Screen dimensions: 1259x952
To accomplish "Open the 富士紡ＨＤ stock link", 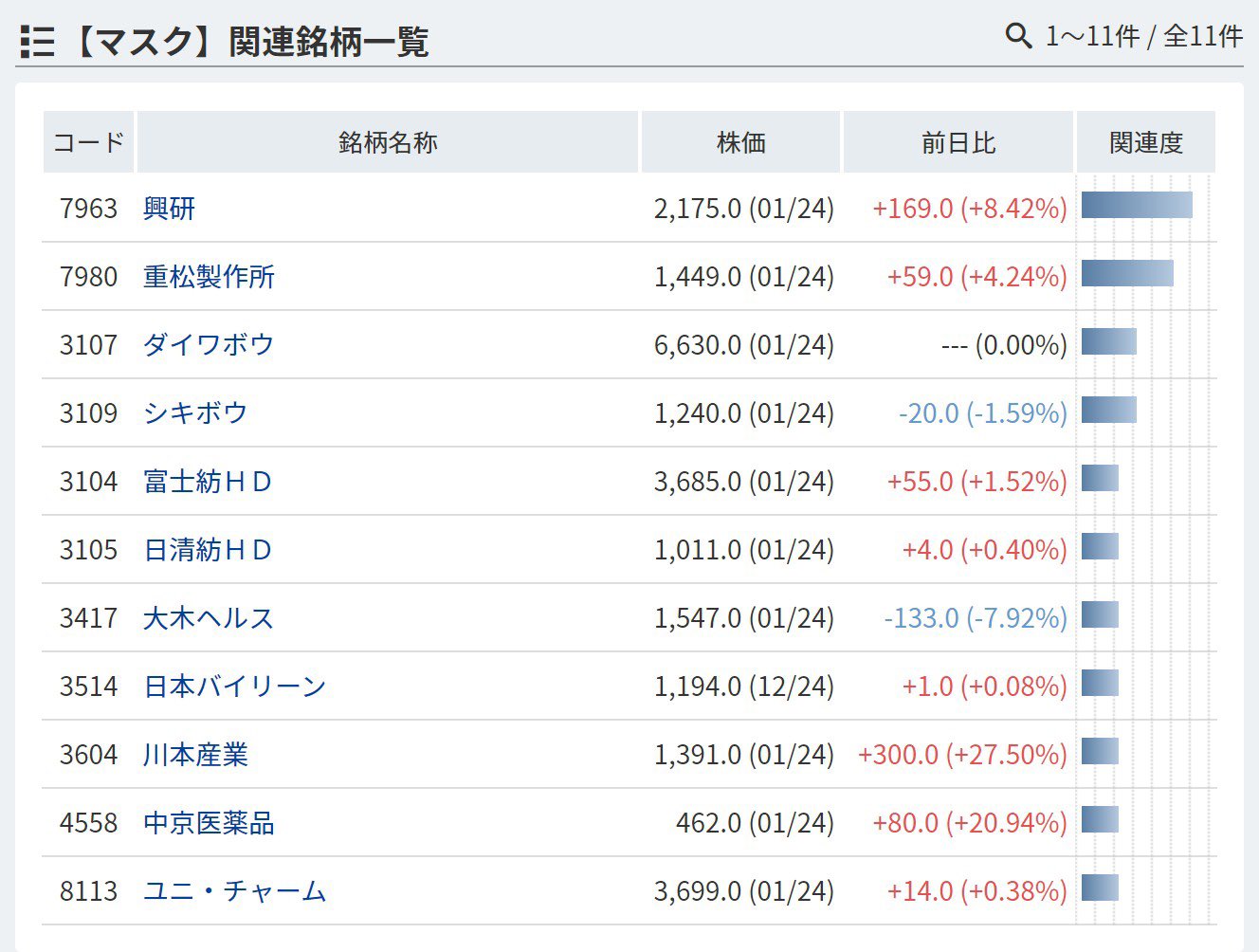I will 208,482.
